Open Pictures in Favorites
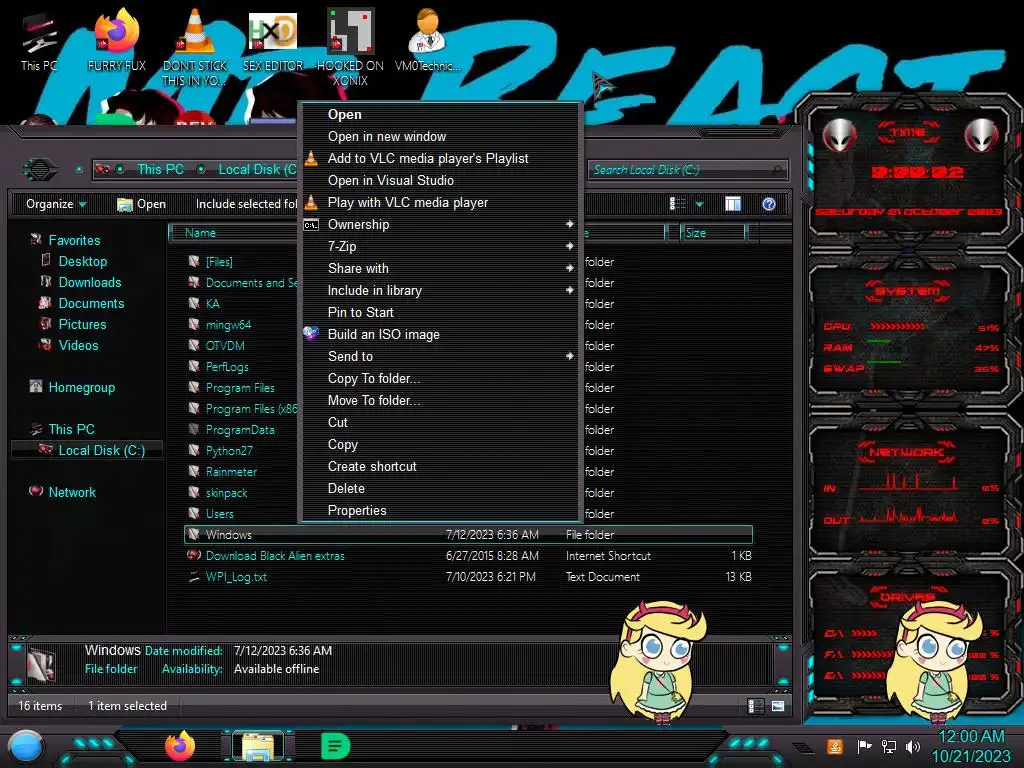 tap(82, 325)
